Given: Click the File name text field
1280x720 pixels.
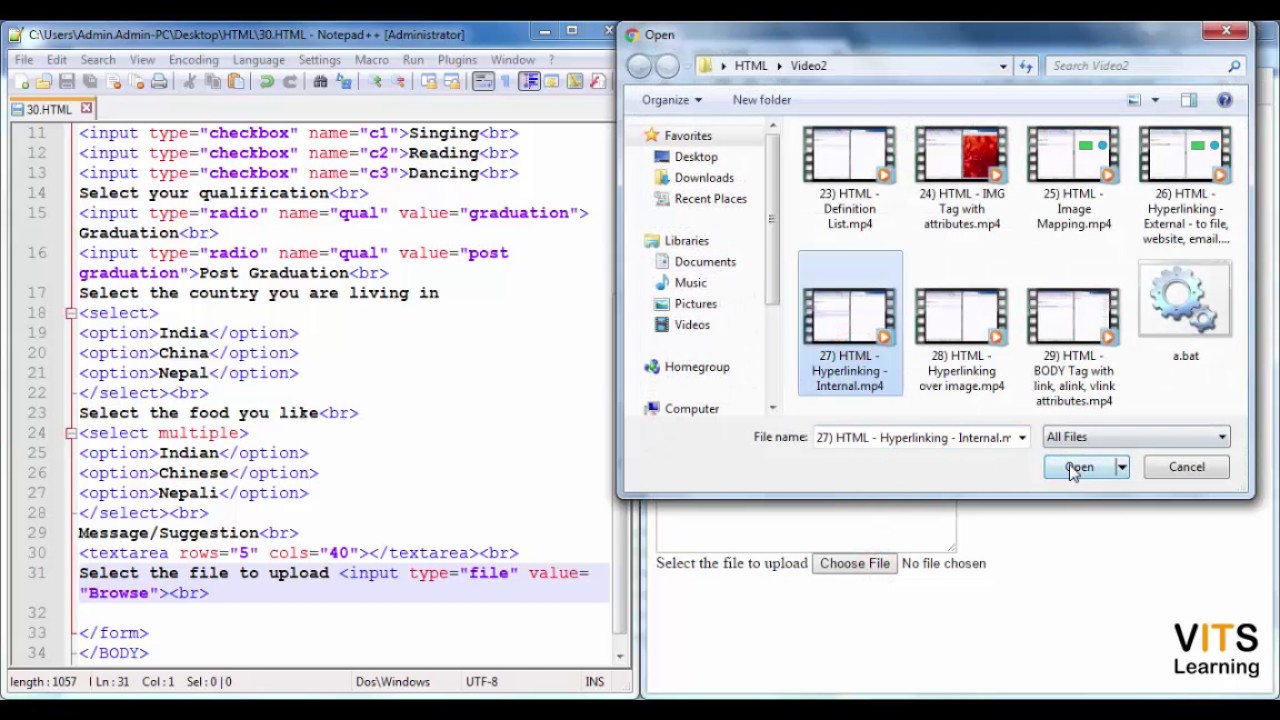Looking at the screenshot, I should pyautogui.click(x=913, y=438).
